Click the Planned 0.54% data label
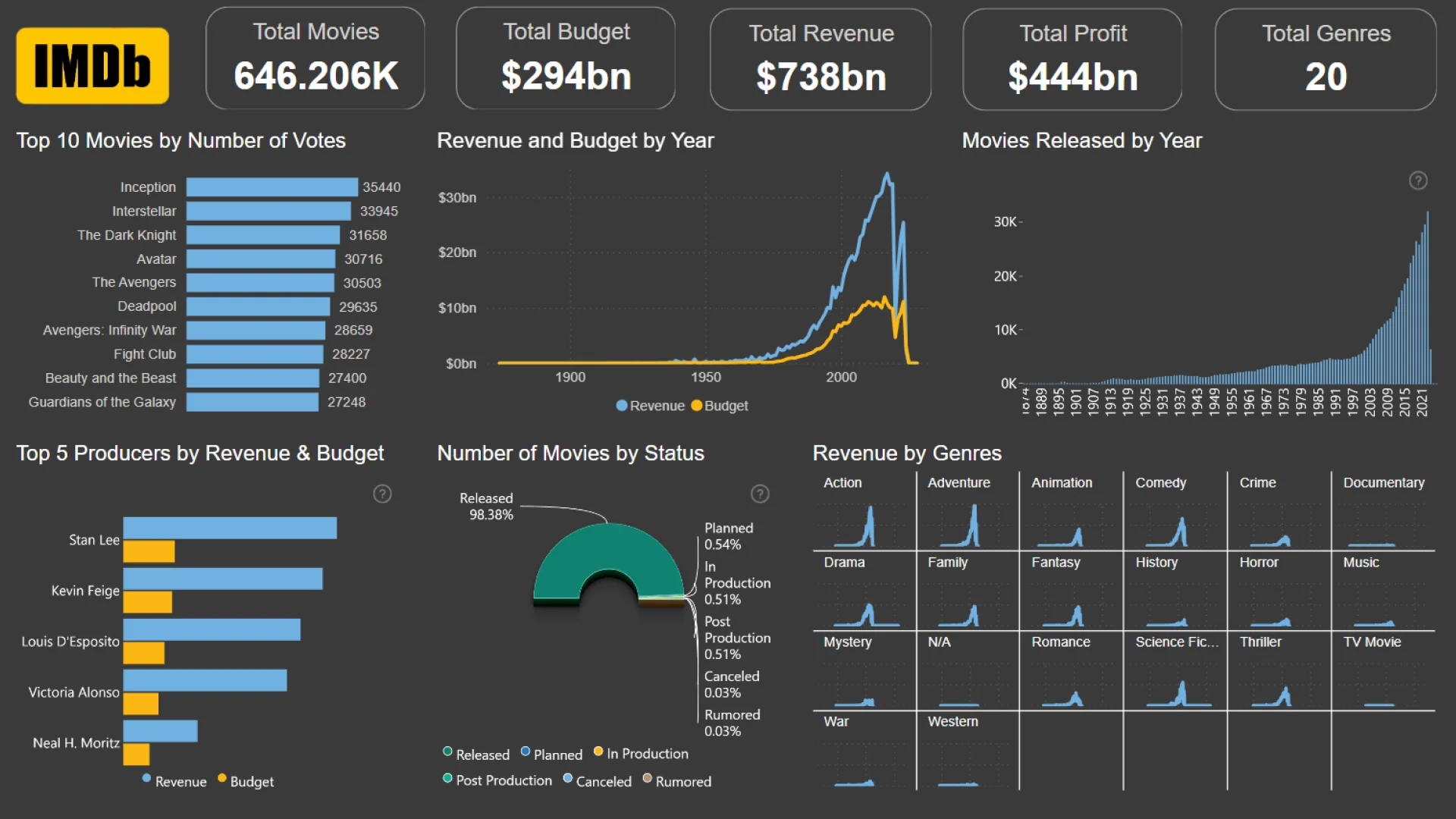The width and height of the screenshot is (1456, 819). tap(729, 536)
